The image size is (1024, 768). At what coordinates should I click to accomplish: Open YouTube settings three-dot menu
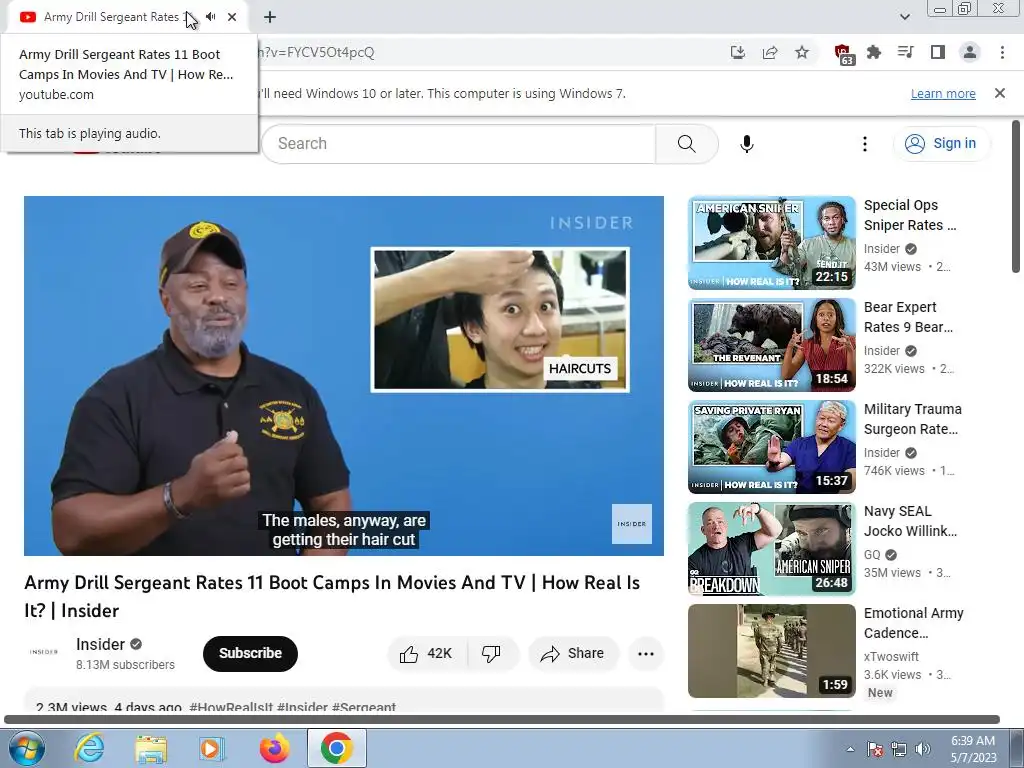coord(865,144)
